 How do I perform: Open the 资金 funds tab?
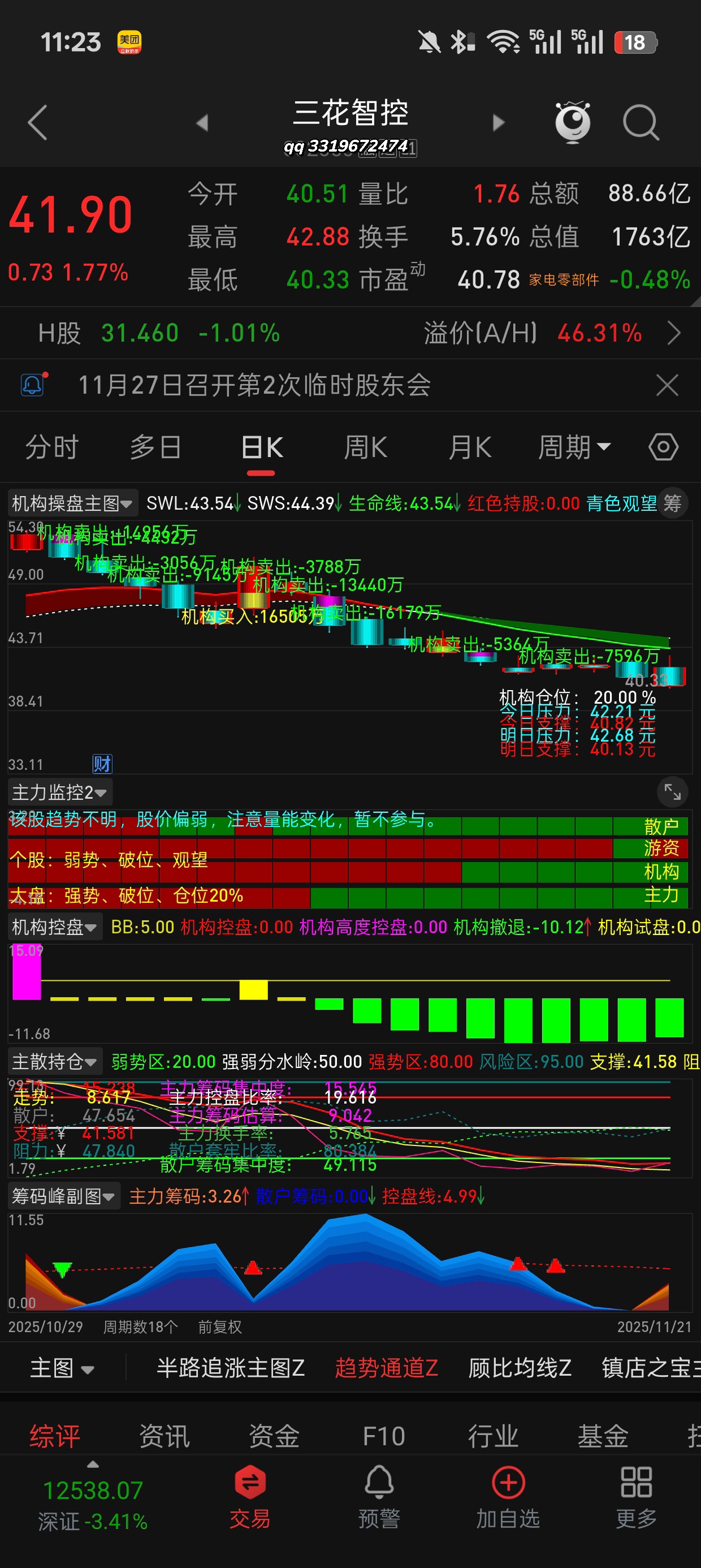(274, 1436)
